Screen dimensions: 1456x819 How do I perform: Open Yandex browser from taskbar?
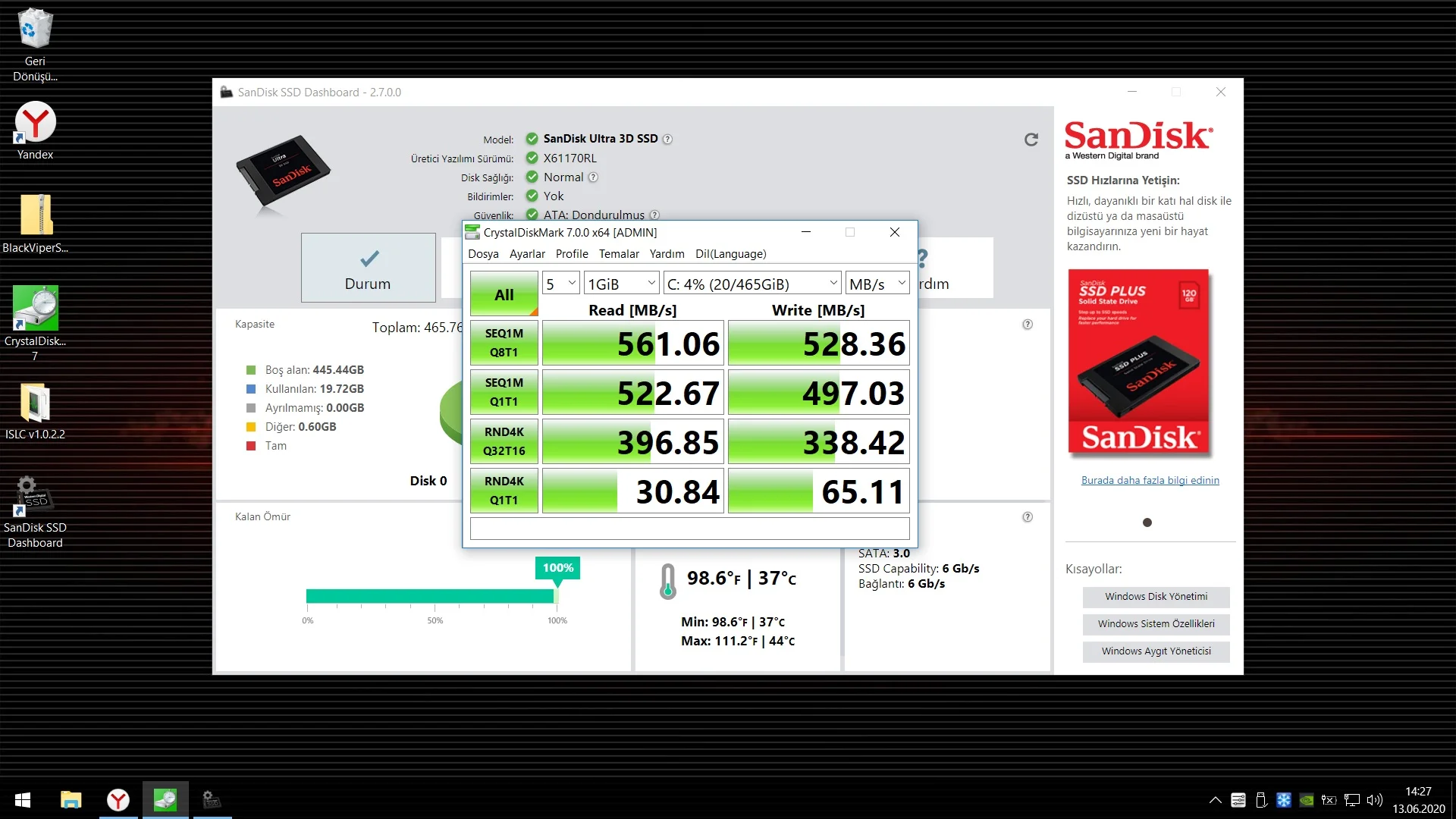(118, 799)
